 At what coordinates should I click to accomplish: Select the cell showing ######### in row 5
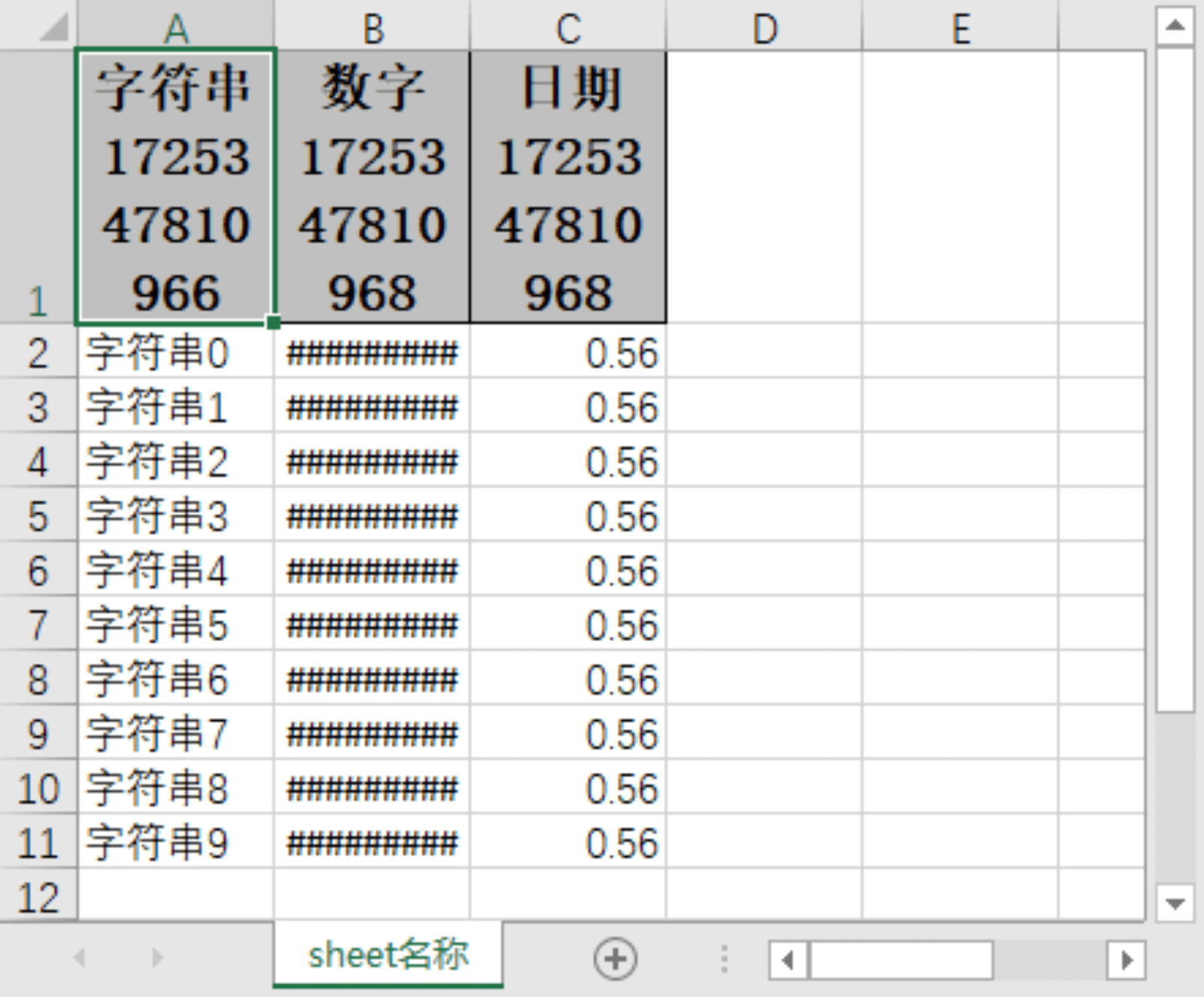click(x=372, y=515)
